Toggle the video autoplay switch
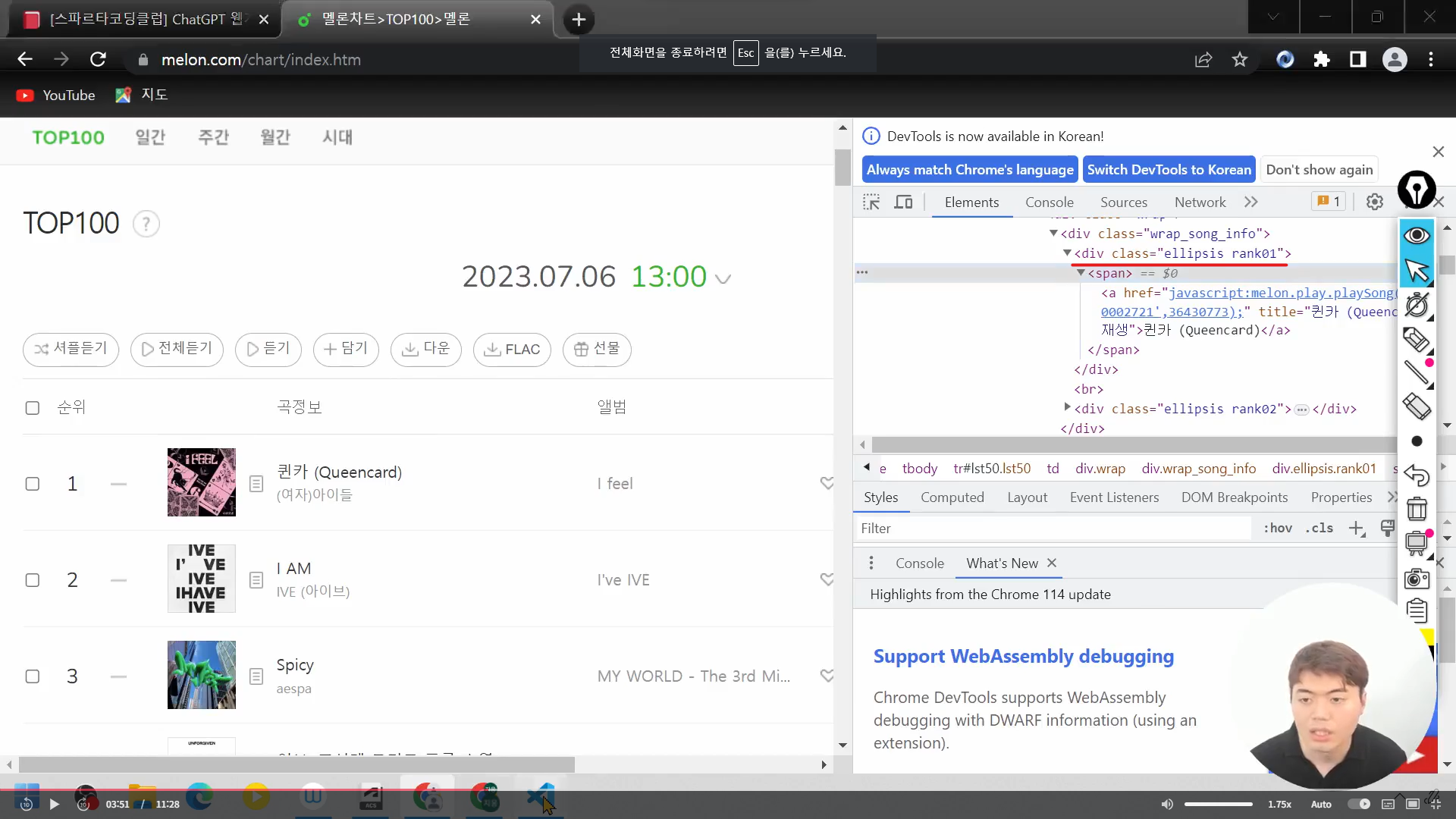The width and height of the screenshot is (1456, 819). 1359,805
